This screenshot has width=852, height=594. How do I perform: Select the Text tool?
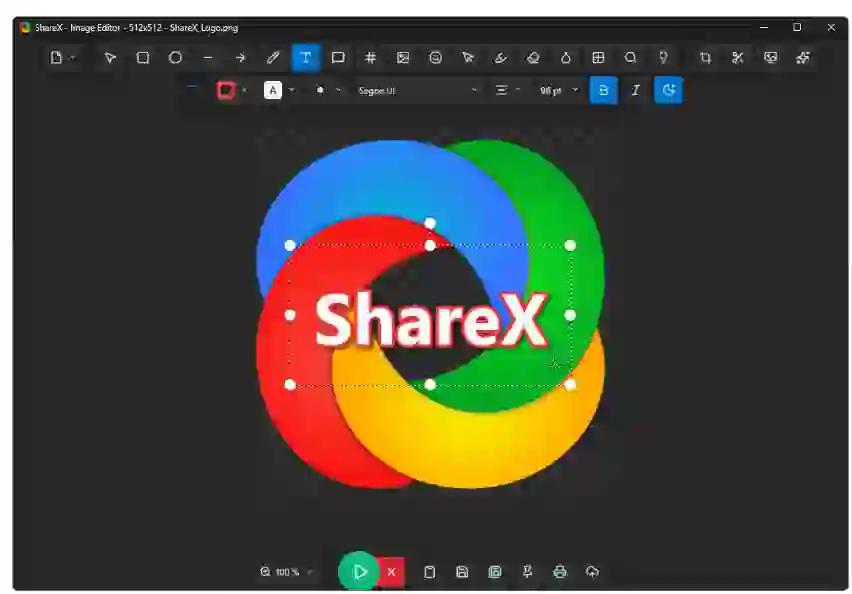305,58
